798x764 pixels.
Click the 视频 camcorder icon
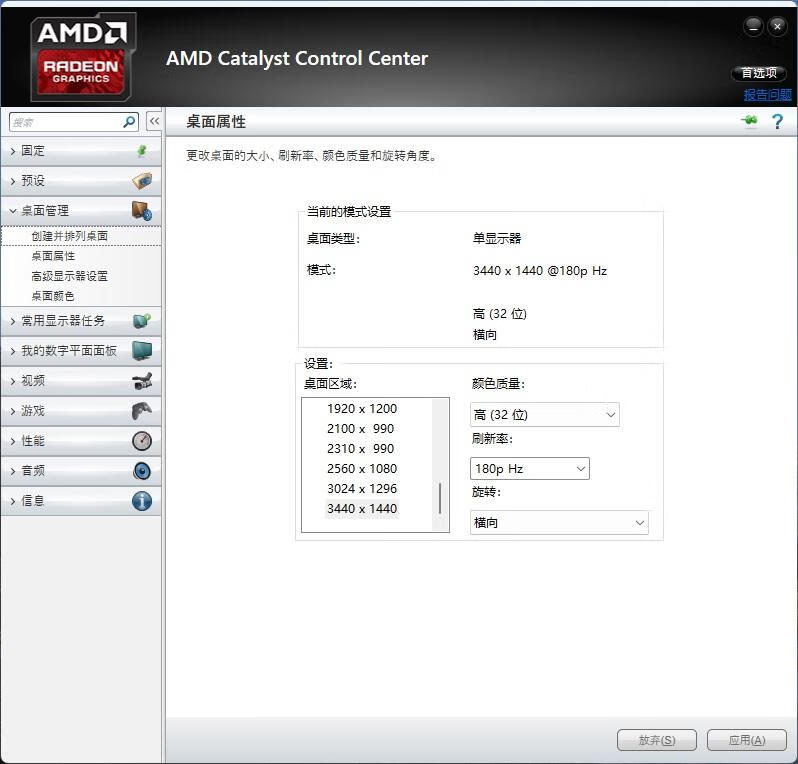point(142,381)
